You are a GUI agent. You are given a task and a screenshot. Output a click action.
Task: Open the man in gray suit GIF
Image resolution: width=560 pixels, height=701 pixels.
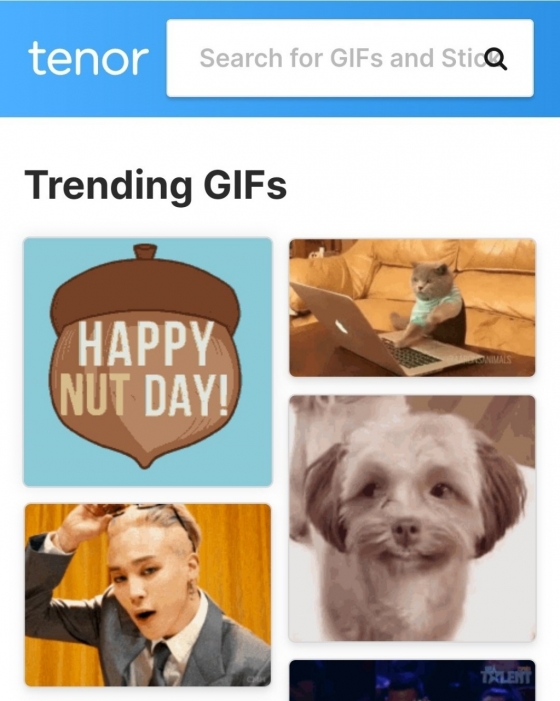click(148, 595)
